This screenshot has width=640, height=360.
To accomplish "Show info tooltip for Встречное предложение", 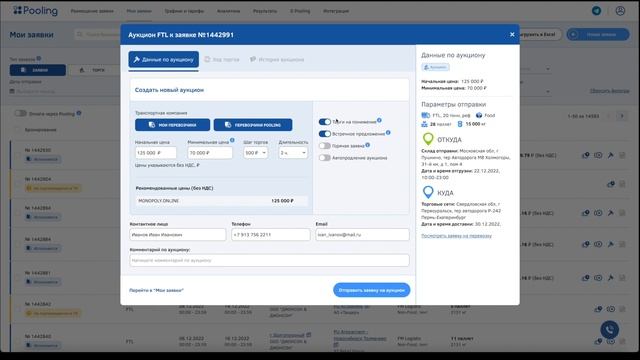I will [388, 132].
